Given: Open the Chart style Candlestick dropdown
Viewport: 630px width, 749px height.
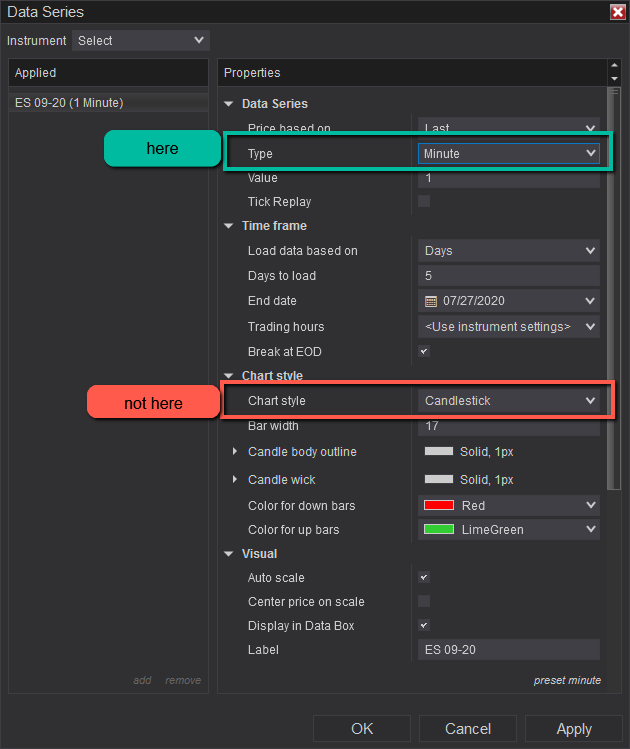Looking at the screenshot, I should click(x=508, y=401).
